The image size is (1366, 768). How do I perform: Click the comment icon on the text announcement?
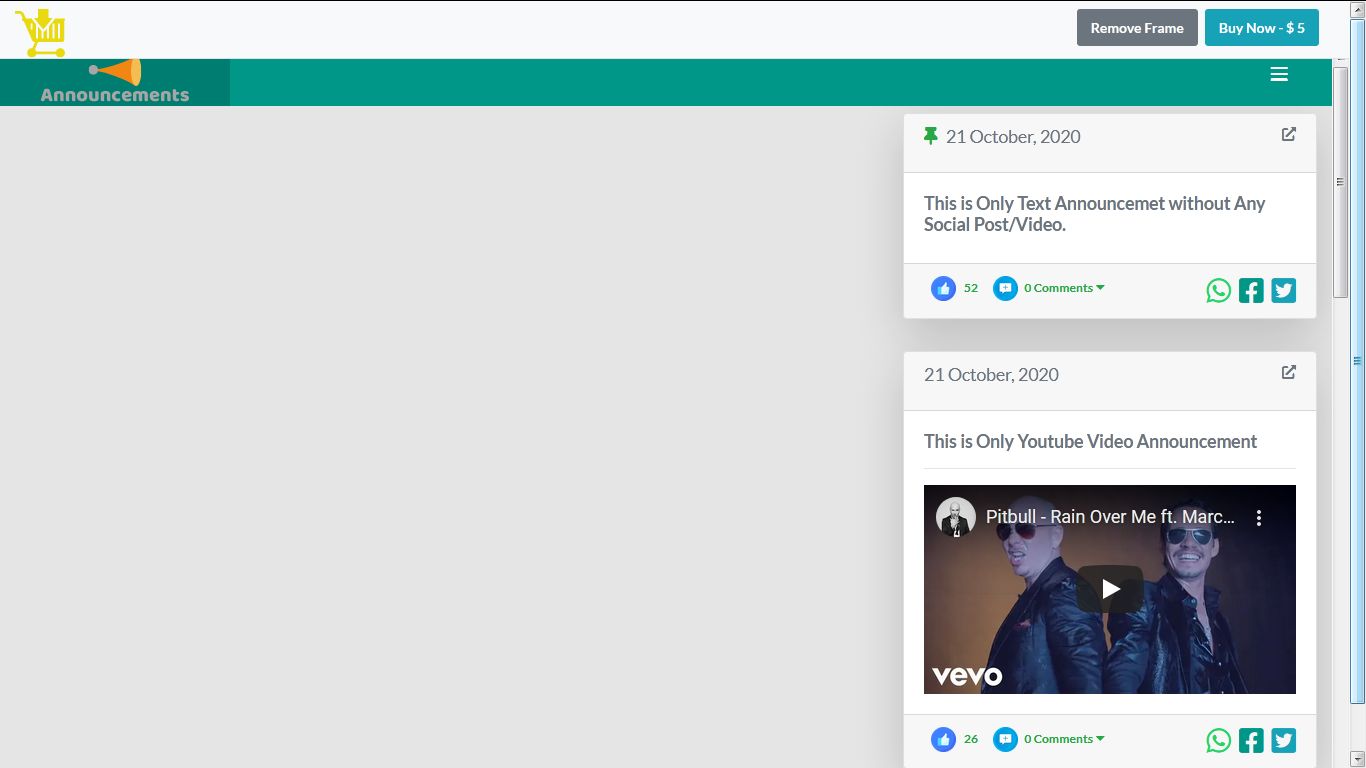point(1005,288)
